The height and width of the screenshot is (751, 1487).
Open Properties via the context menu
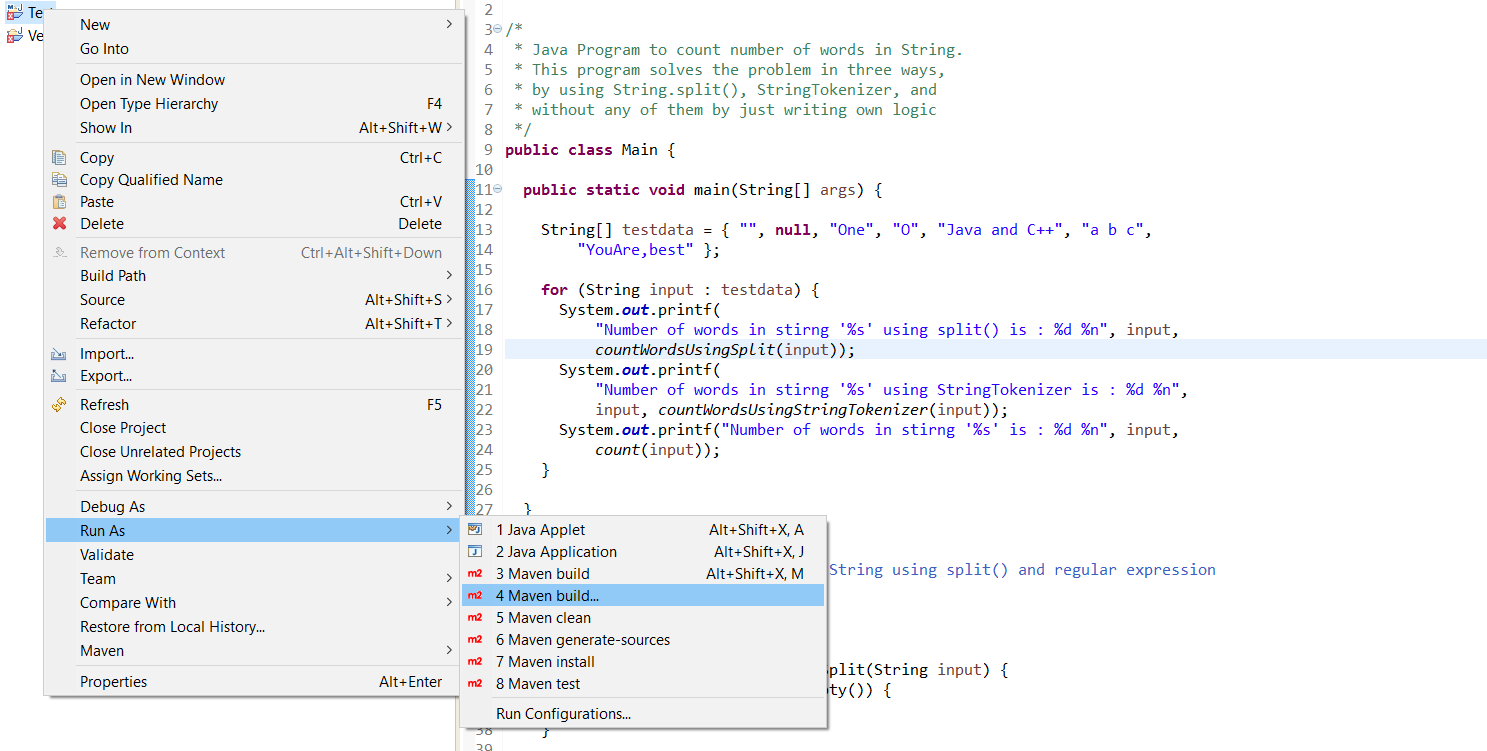tap(112, 681)
